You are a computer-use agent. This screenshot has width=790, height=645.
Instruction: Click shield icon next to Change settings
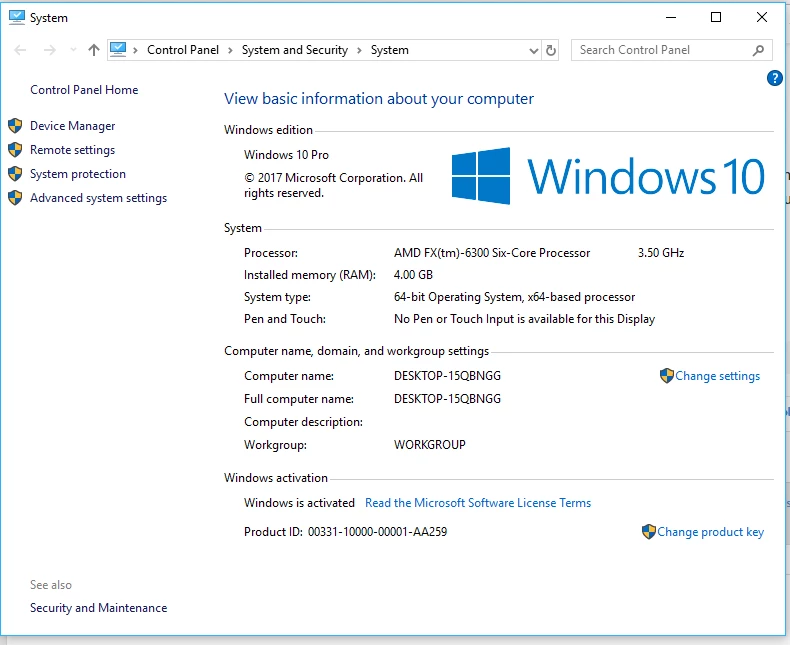(667, 376)
